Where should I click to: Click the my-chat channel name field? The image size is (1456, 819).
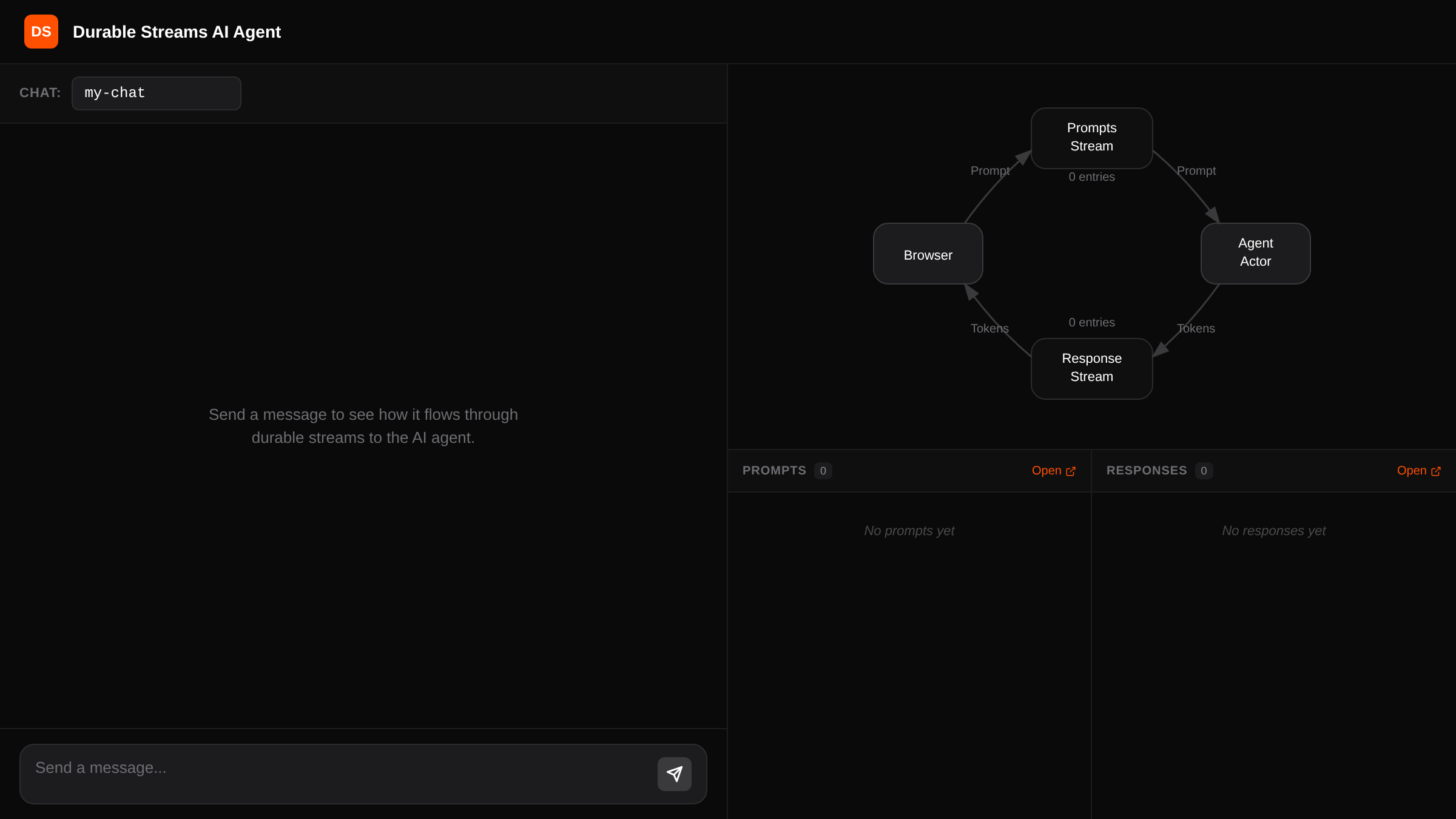pyautogui.click(x=156, y=93)
